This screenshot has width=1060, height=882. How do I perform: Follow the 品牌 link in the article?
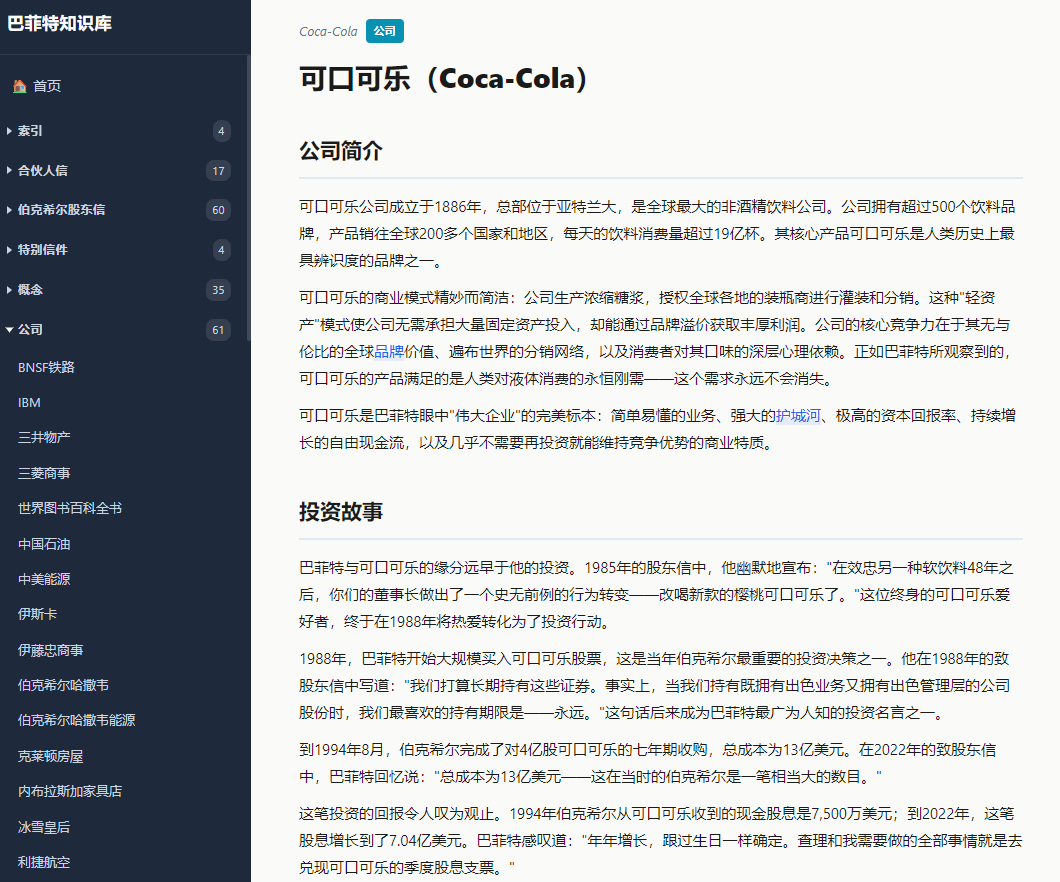click(389, 351)
